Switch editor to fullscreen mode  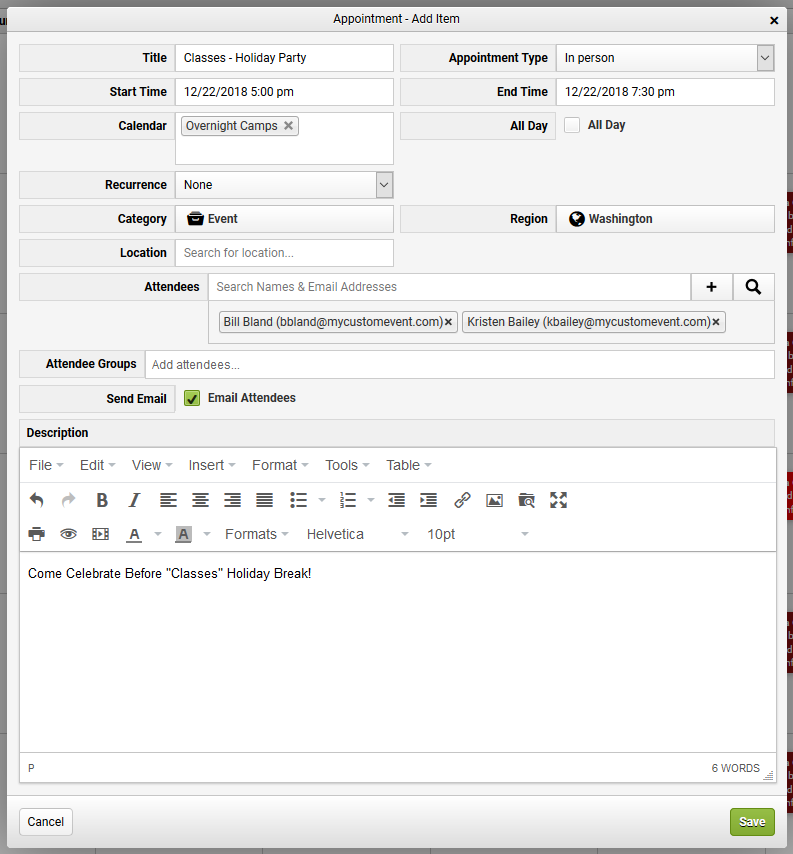coord(559,499)
